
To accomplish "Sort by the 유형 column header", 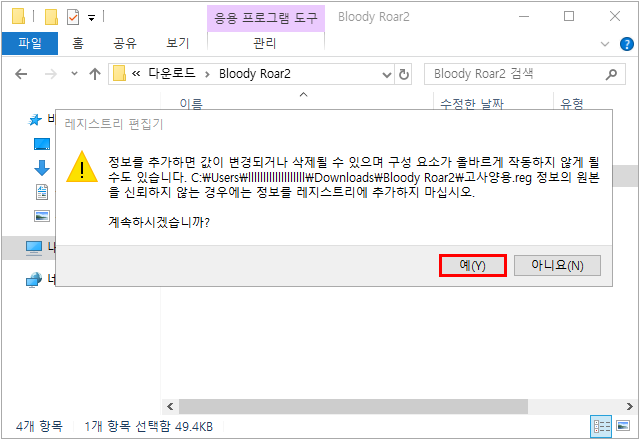I will pos(571,103).
